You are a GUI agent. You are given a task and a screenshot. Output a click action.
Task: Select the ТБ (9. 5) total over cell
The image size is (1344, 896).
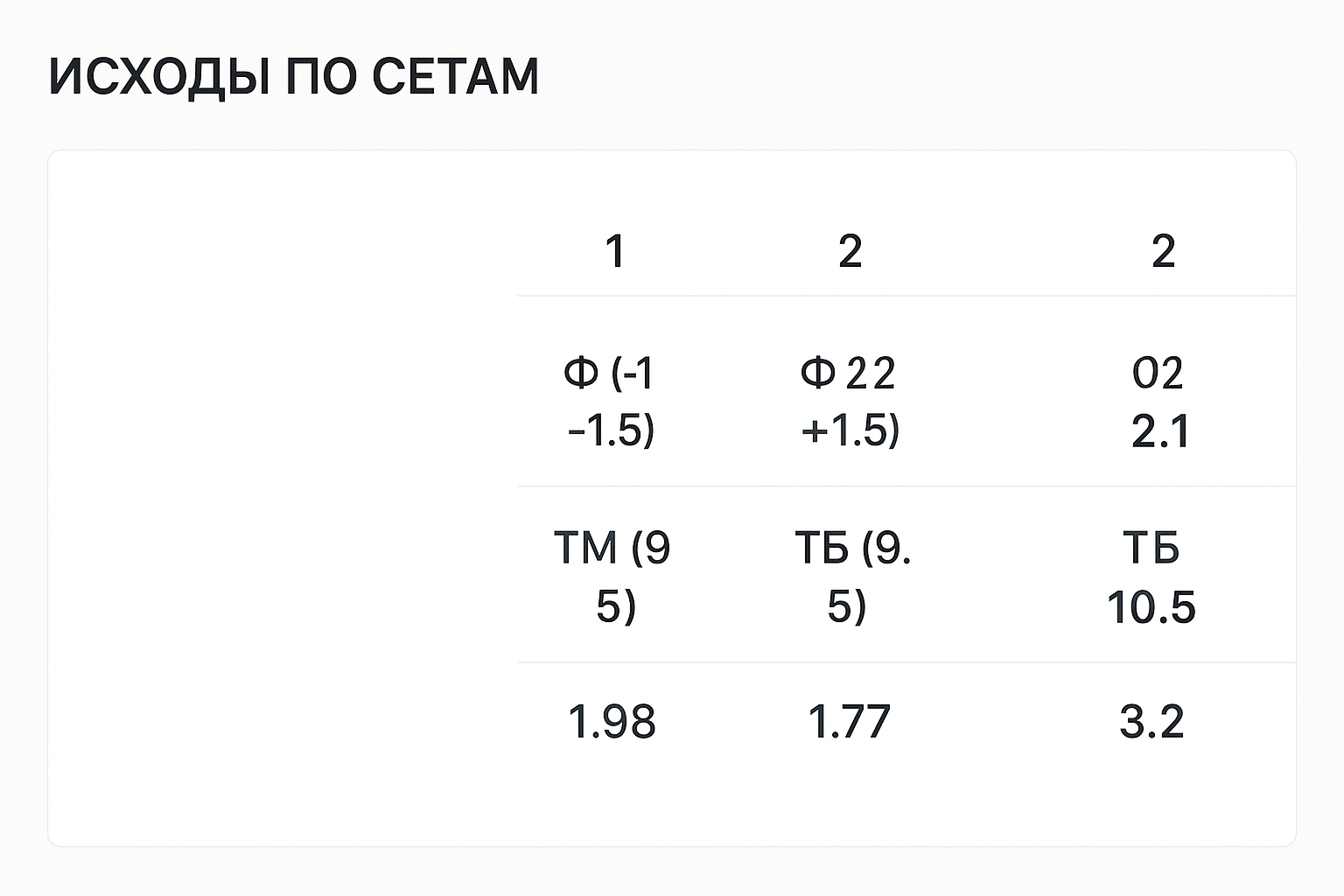click(x=850, y=576)
